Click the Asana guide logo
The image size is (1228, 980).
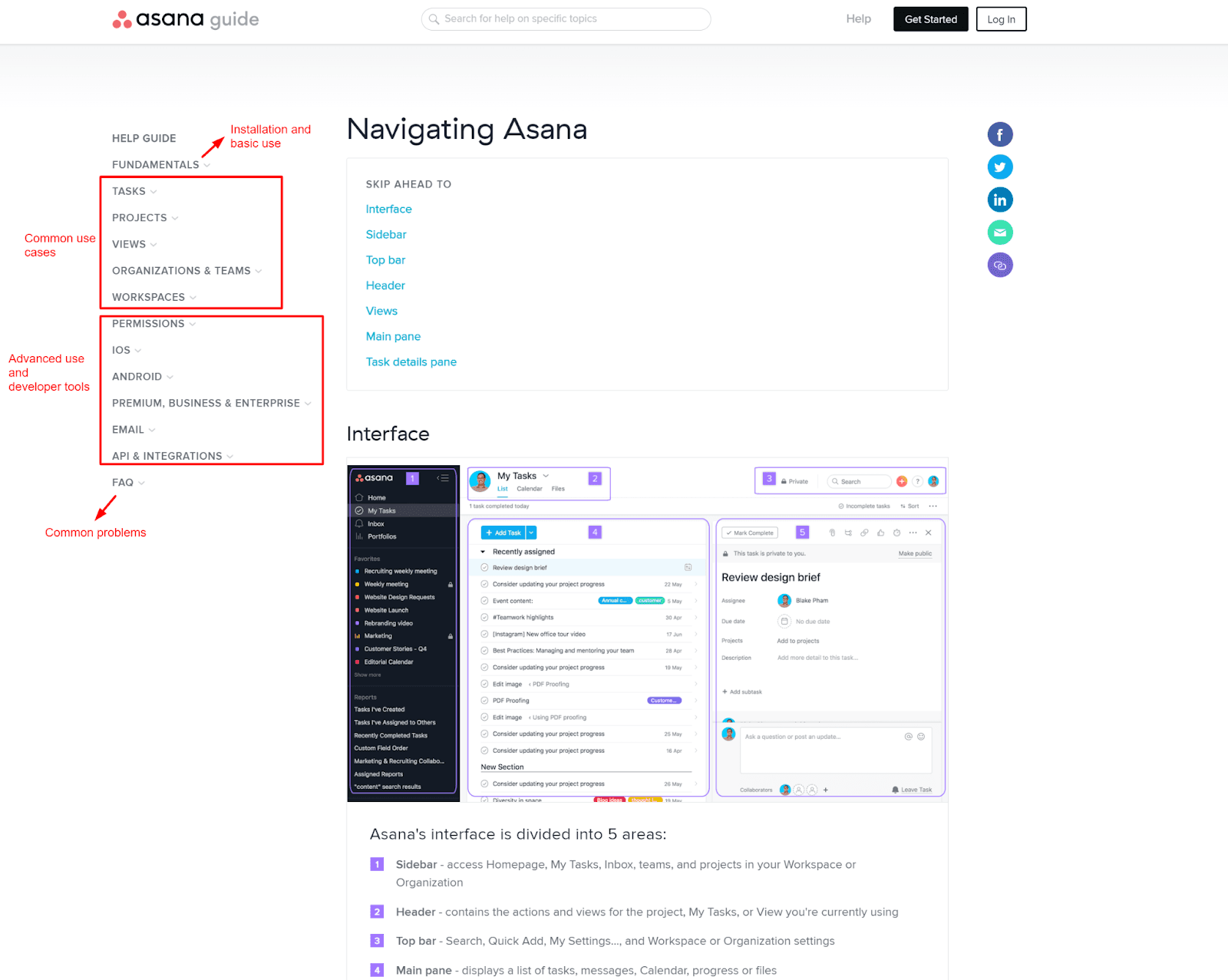tap(186, 19)
